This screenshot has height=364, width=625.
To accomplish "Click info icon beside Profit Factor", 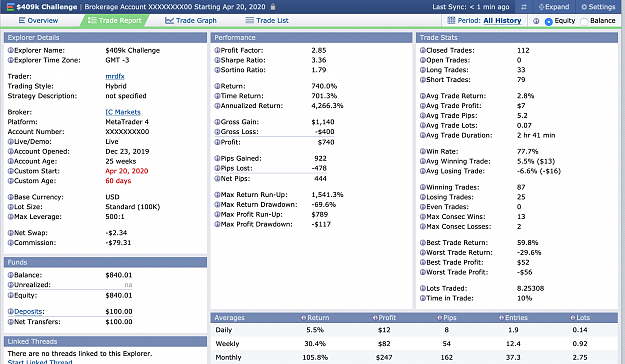I will (217, 50).
